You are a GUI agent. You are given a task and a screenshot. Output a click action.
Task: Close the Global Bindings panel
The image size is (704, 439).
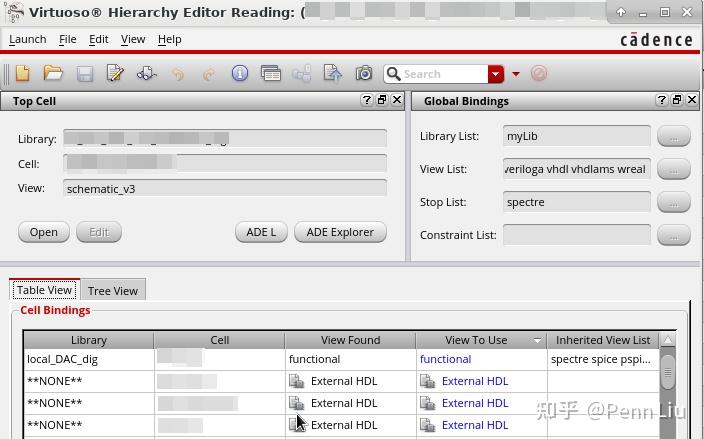pyautogui.click(x=692, y=100)
